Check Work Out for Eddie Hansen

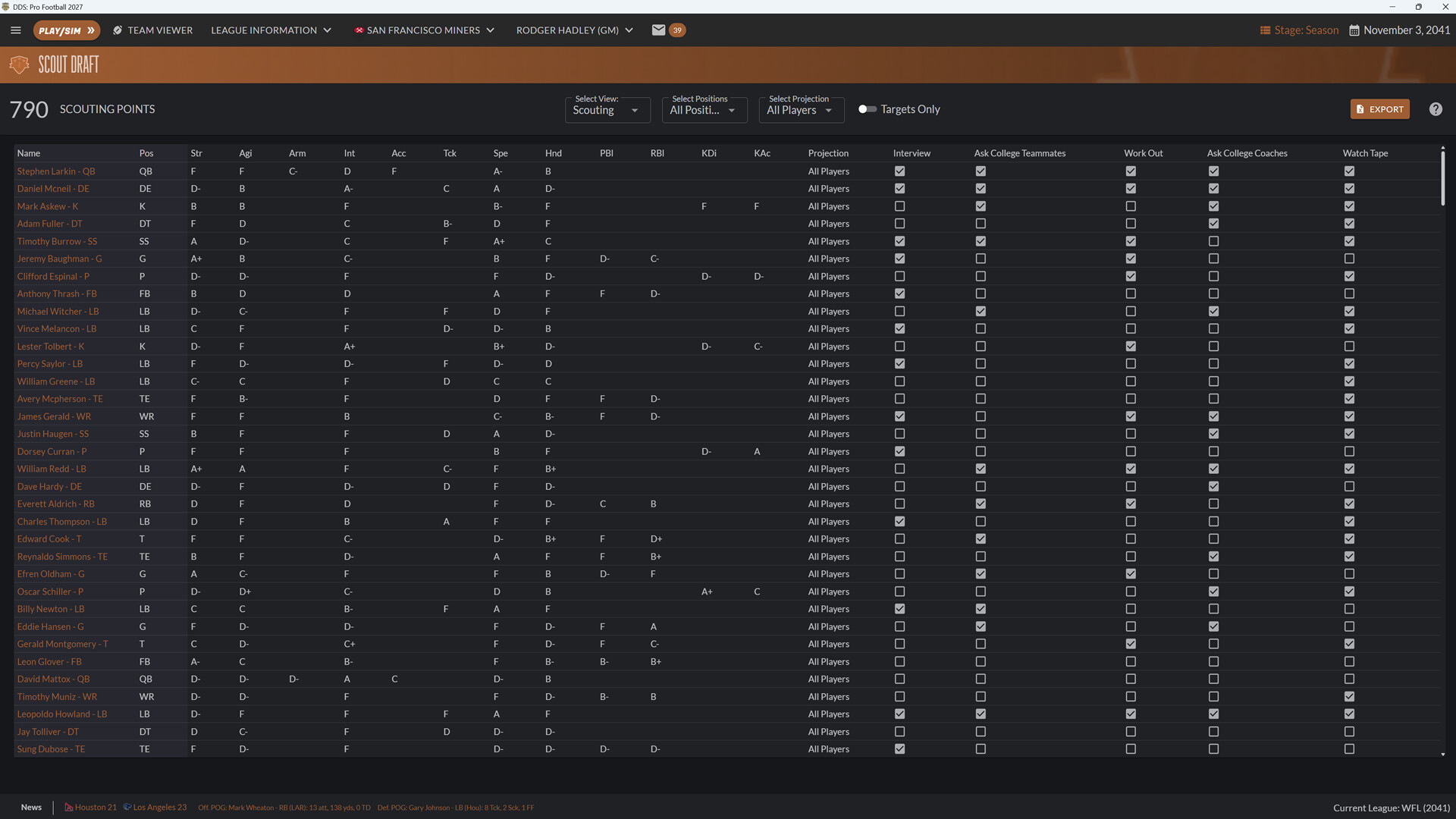click(x=1131, y=626)
